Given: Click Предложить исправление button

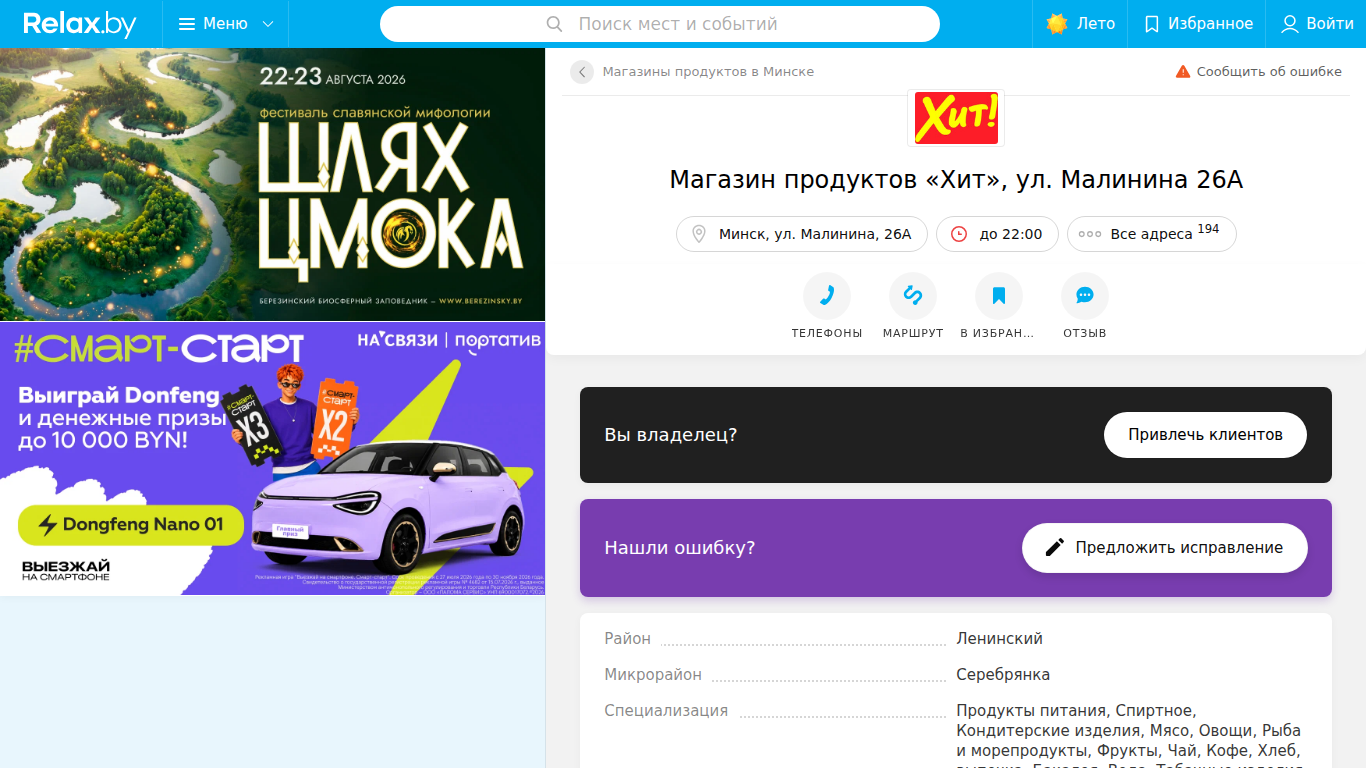Looking at the screenshot, I should [x=1165, y=548].
